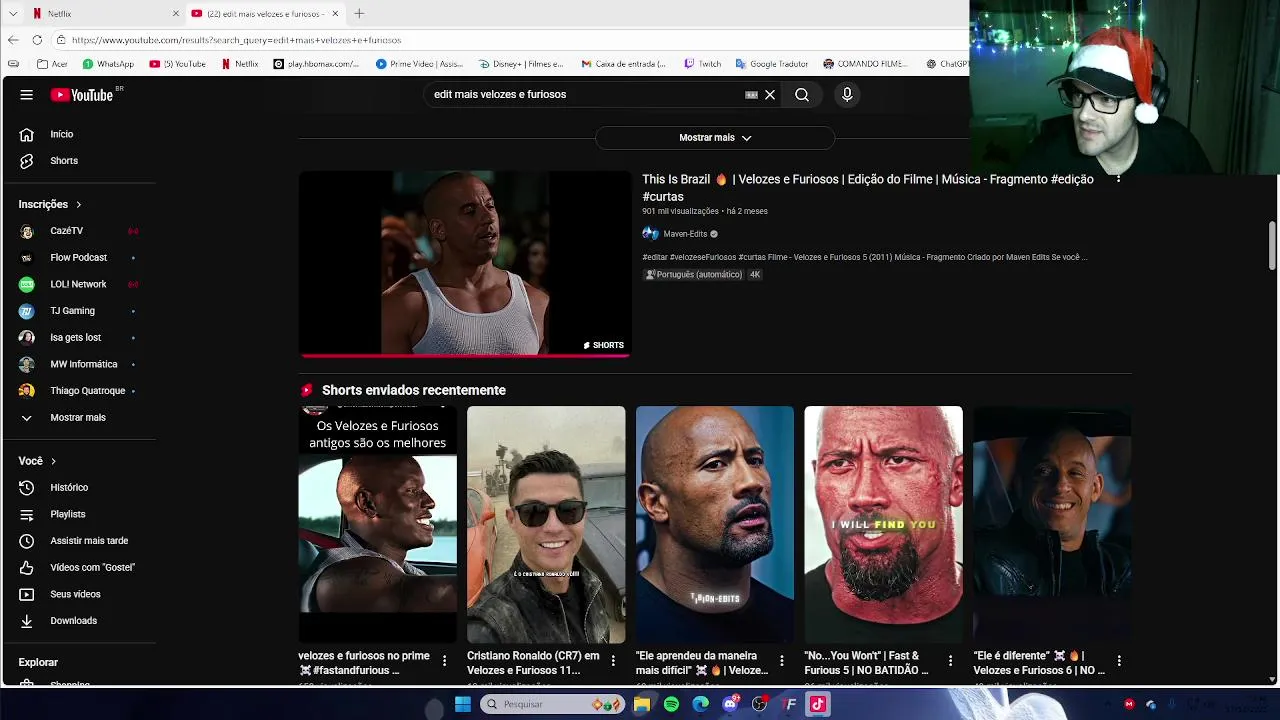1280x720 pixels.
Task: Open play.hbomax.com bookmark
Action: coord(316,64)
